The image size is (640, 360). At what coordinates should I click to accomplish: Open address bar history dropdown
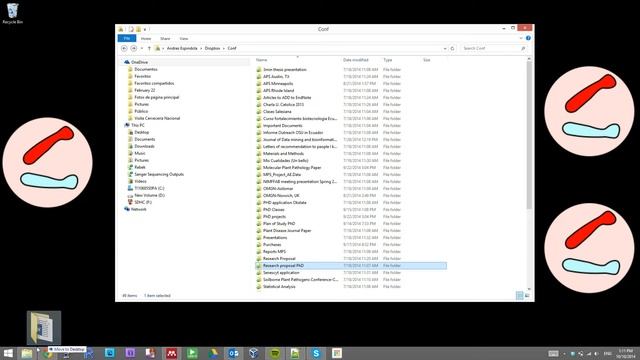(445, 48)
